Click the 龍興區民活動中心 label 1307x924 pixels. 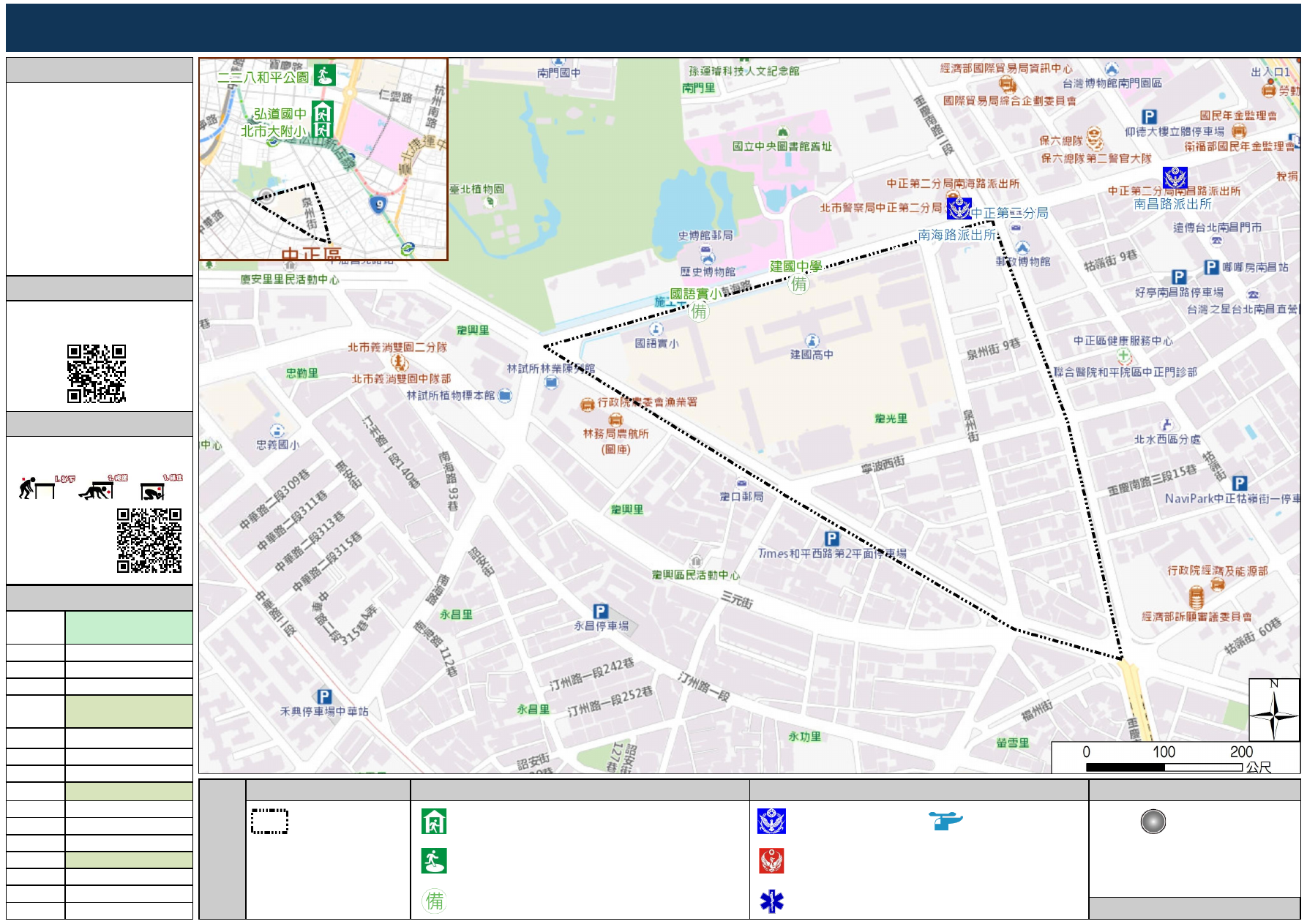(695, 575)
